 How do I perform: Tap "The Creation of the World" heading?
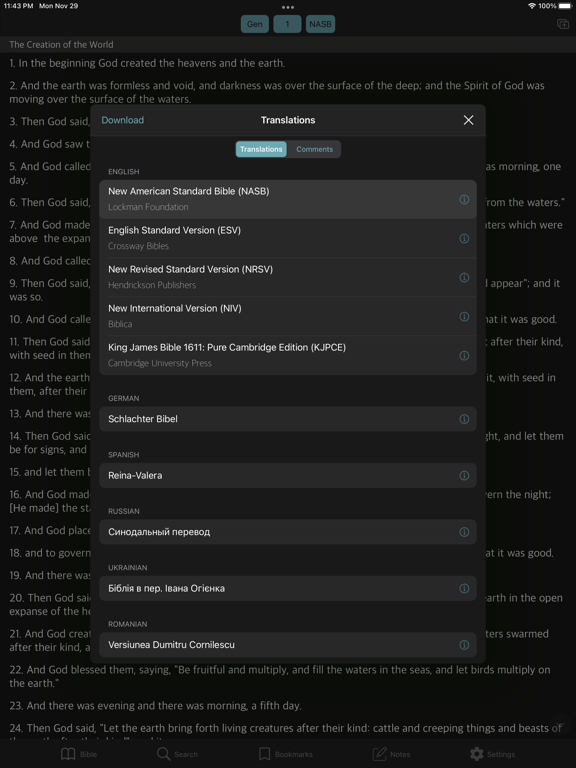(x=61, y=45)
